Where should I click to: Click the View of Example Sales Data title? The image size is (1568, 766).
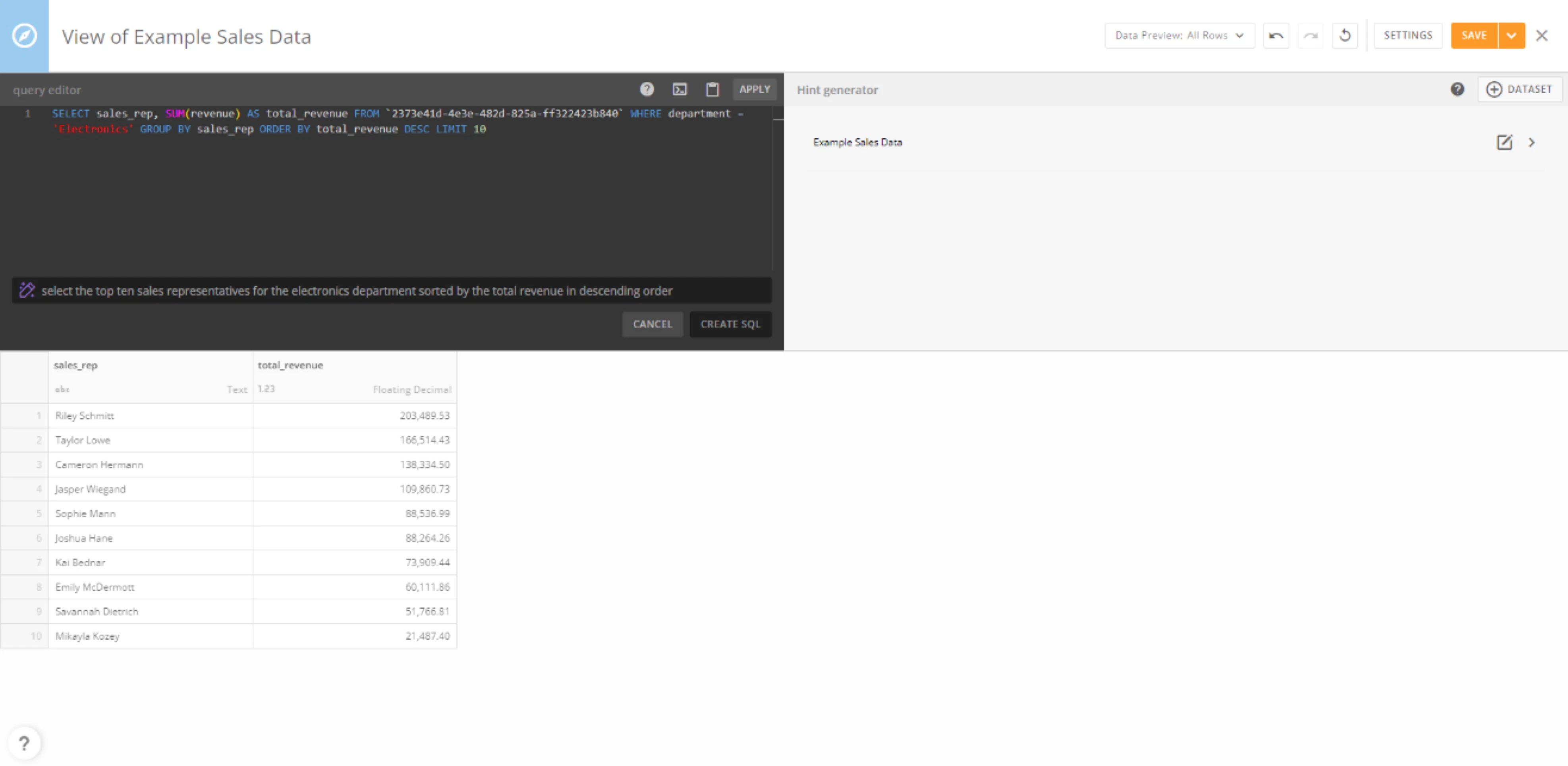[x=186, y=37]
